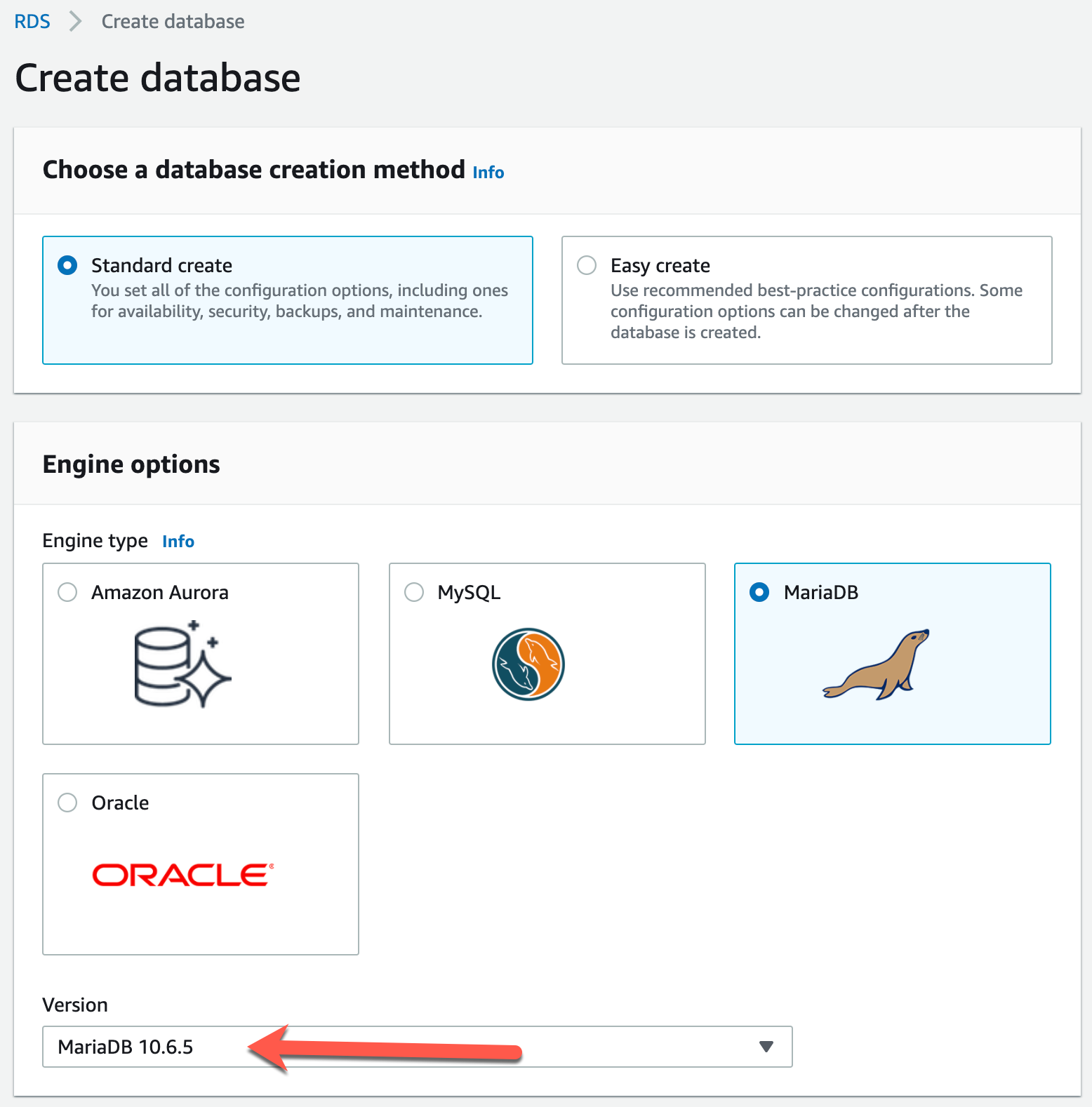Image resolution: width=1092 pixels, height=1107 pixels.
Task: Click the Oracle engine label text
Action: point(120,803)
